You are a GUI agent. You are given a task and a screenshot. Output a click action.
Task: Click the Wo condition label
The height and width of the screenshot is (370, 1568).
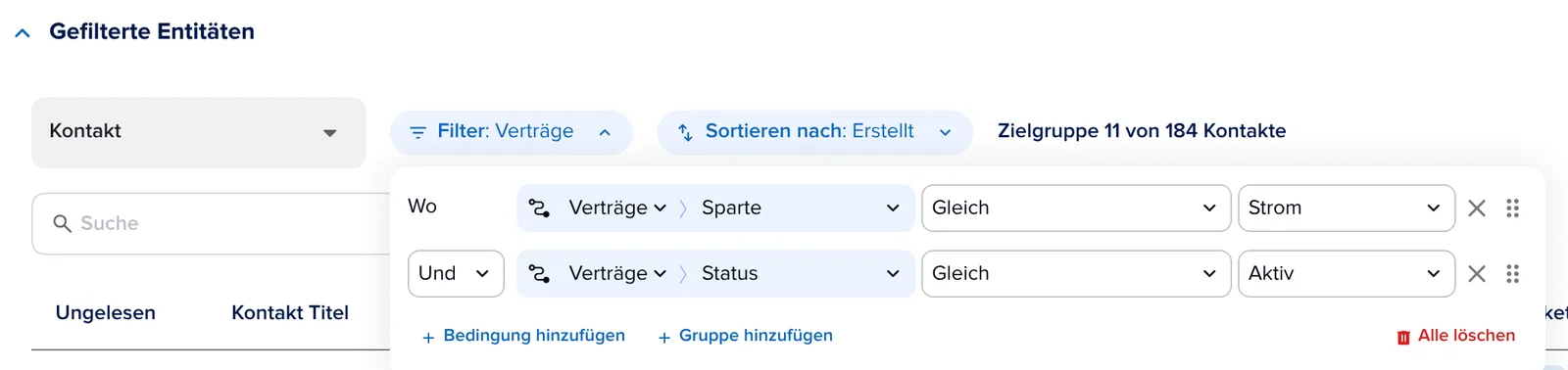(x=422, y=207)
